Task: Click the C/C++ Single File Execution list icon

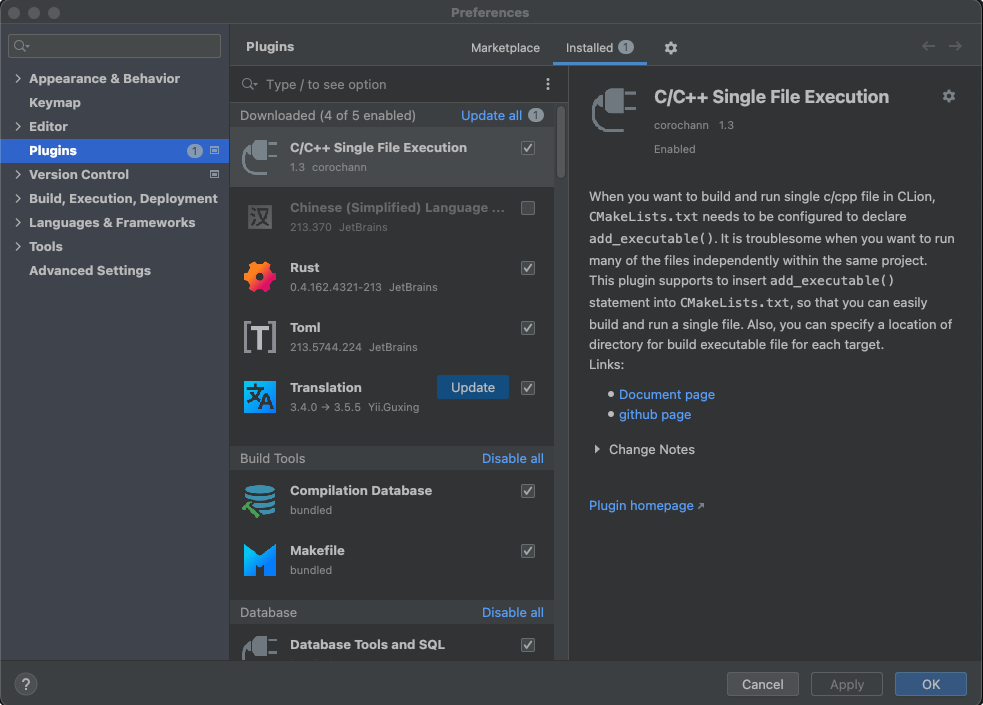Action: [x=260, y=157]
